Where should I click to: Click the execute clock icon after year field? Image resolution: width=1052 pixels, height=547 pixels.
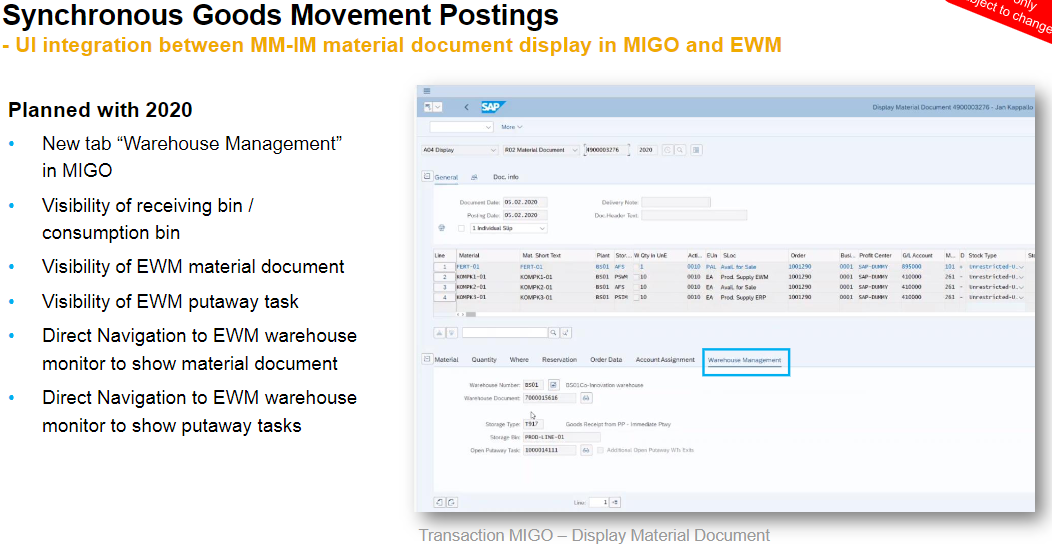(668, 150)
